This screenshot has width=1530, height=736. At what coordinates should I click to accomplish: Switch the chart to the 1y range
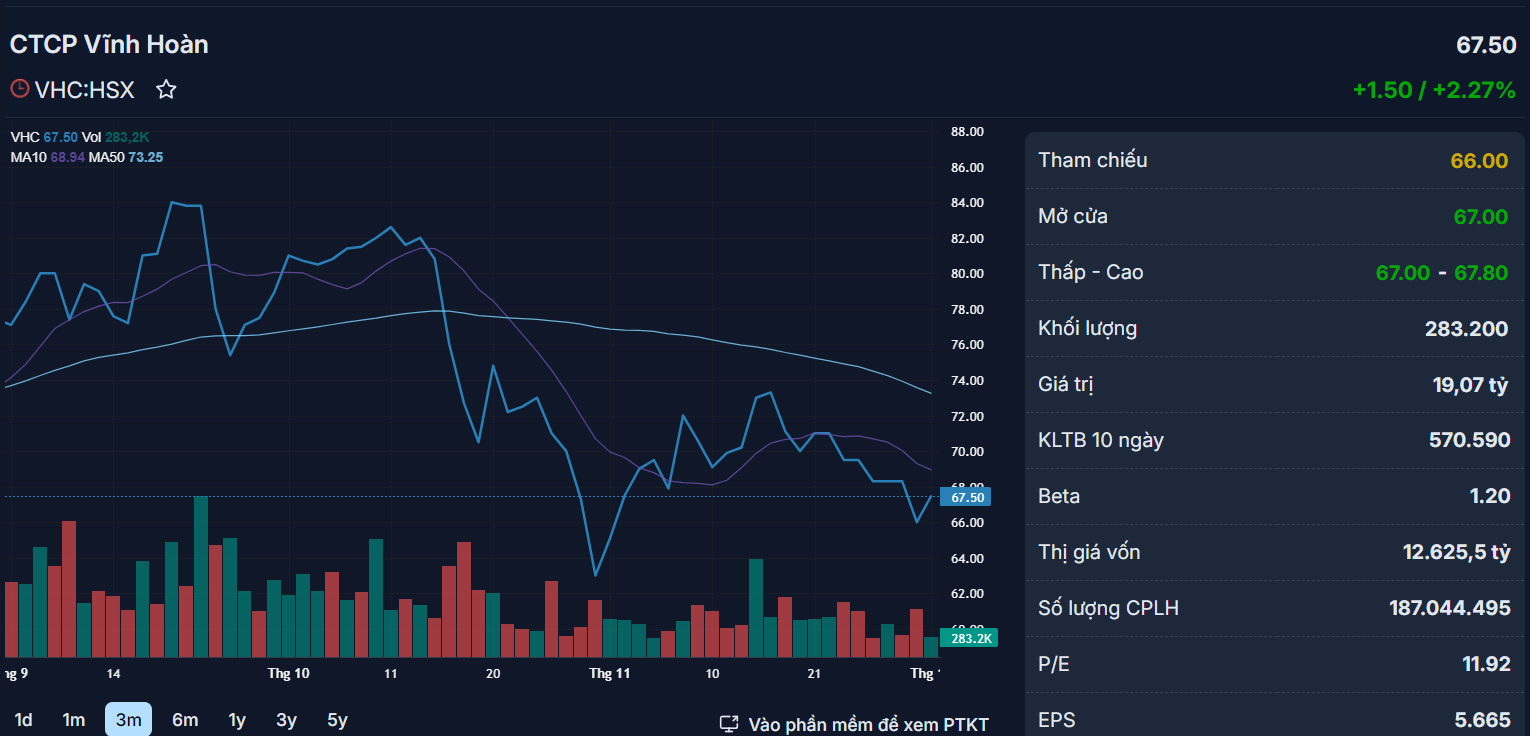point(237,720)
